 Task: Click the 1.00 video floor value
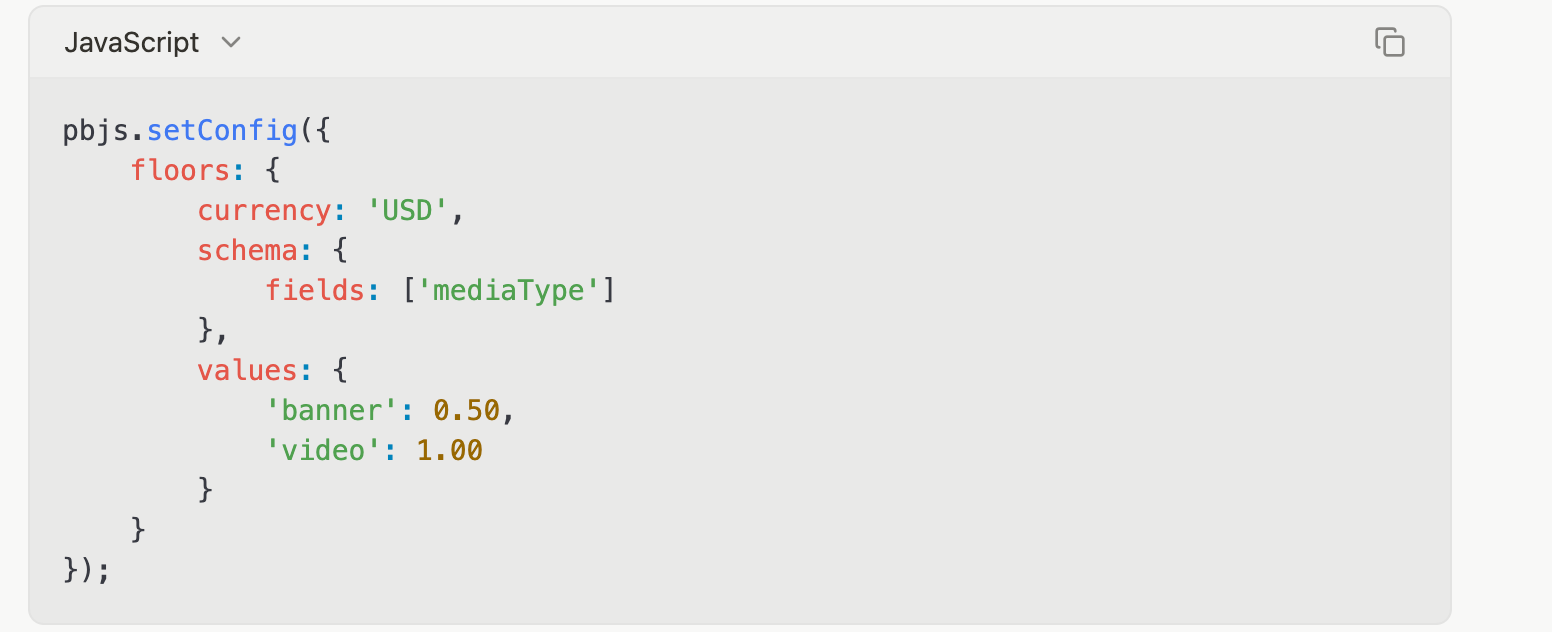[450, 451]
